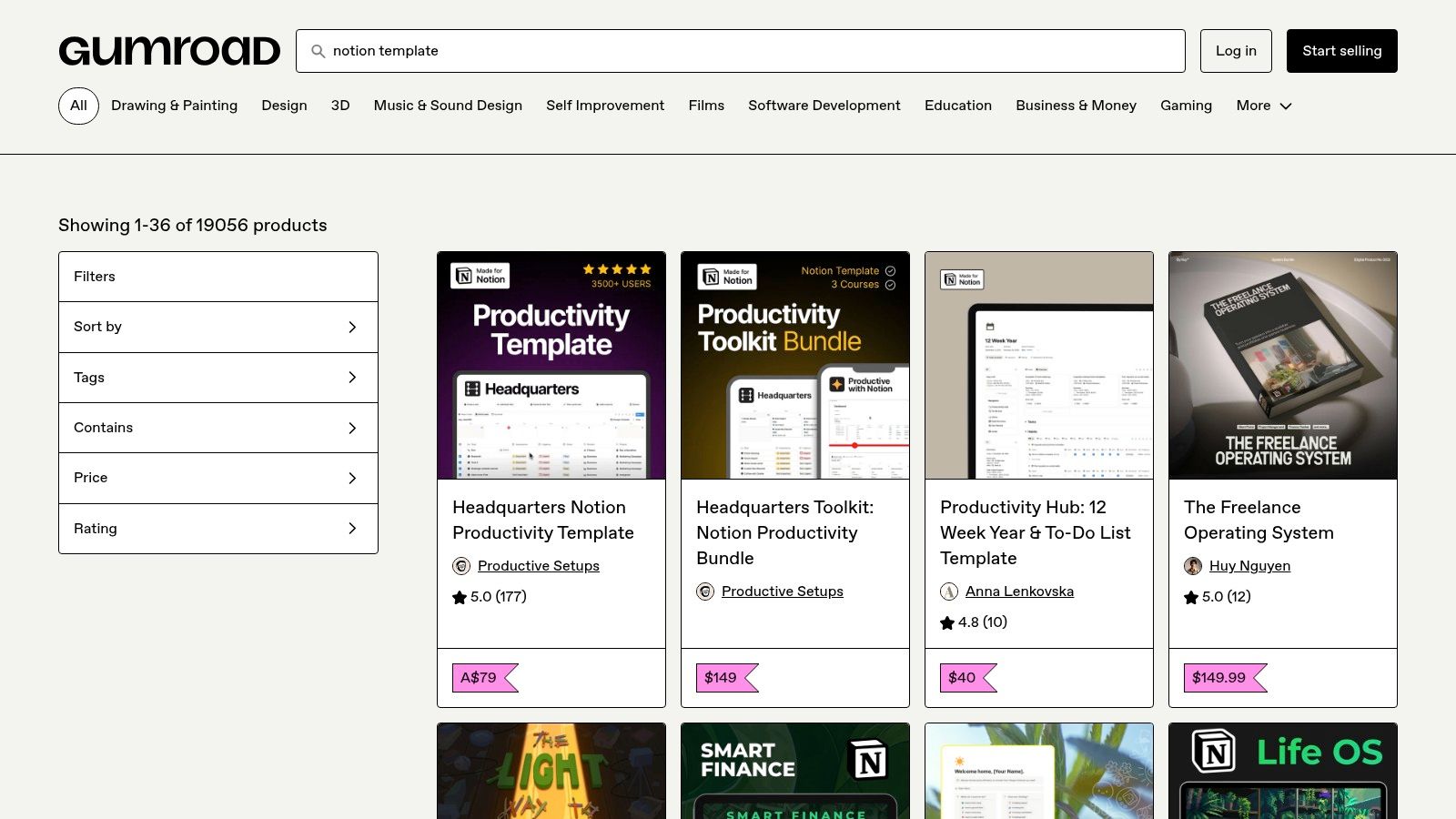The height and width of the screenshot is (819, 1456).
Task: Click Anna Lenkovska's avatar icon
Action: (949, 591)
